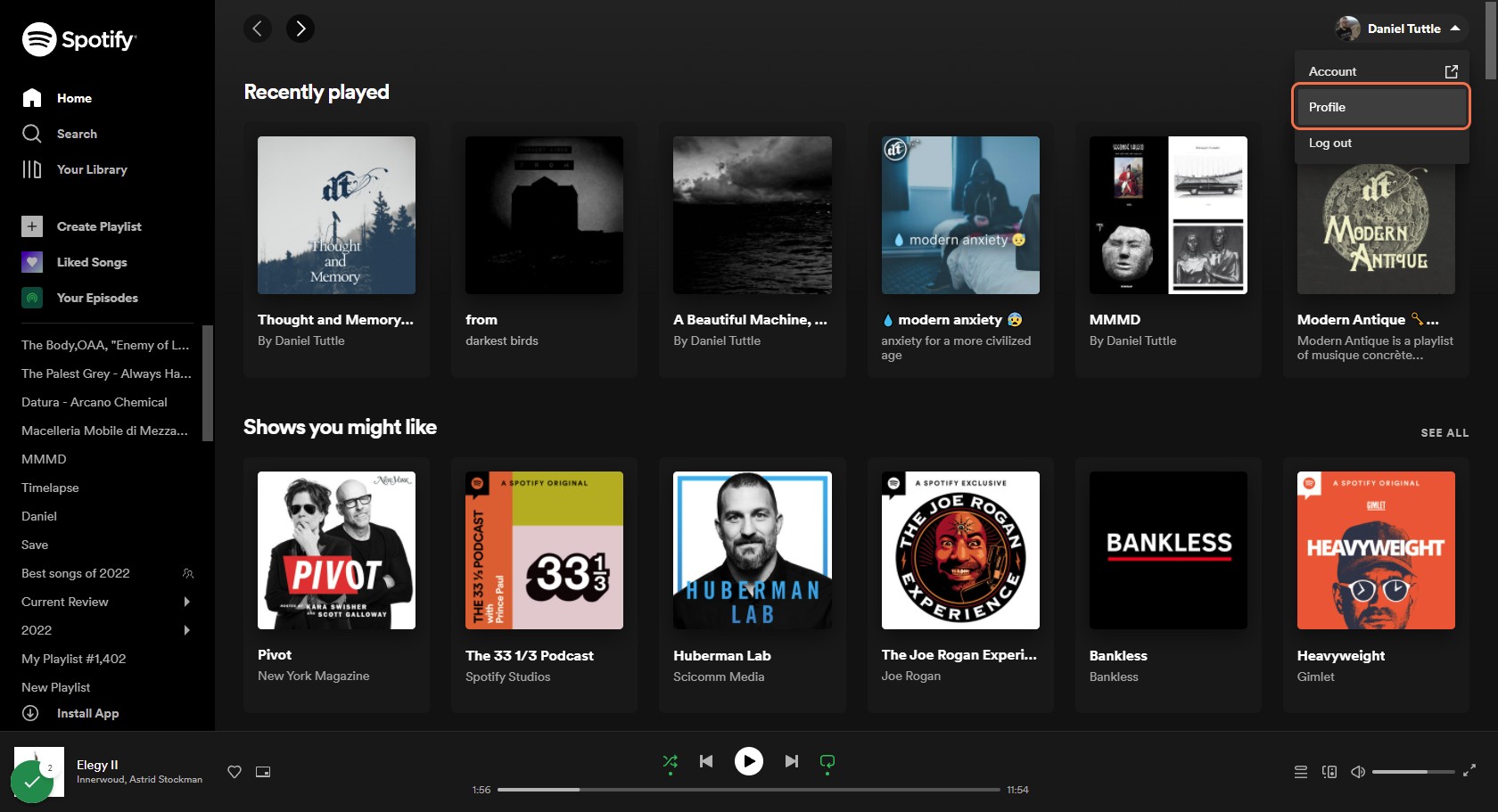The height and width of the screenshot is (812, 1498).
Task: Click the playback progress bar
Action: (x=749, y=790)
